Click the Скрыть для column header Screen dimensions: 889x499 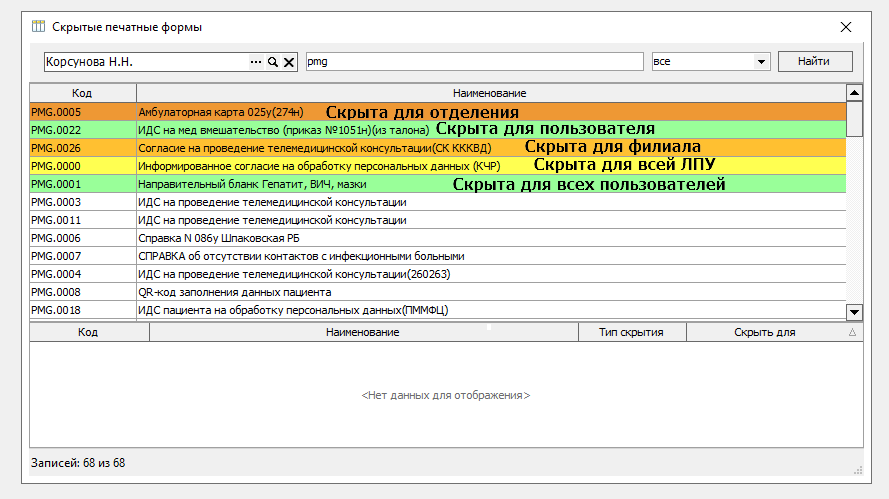coord(774,332)
